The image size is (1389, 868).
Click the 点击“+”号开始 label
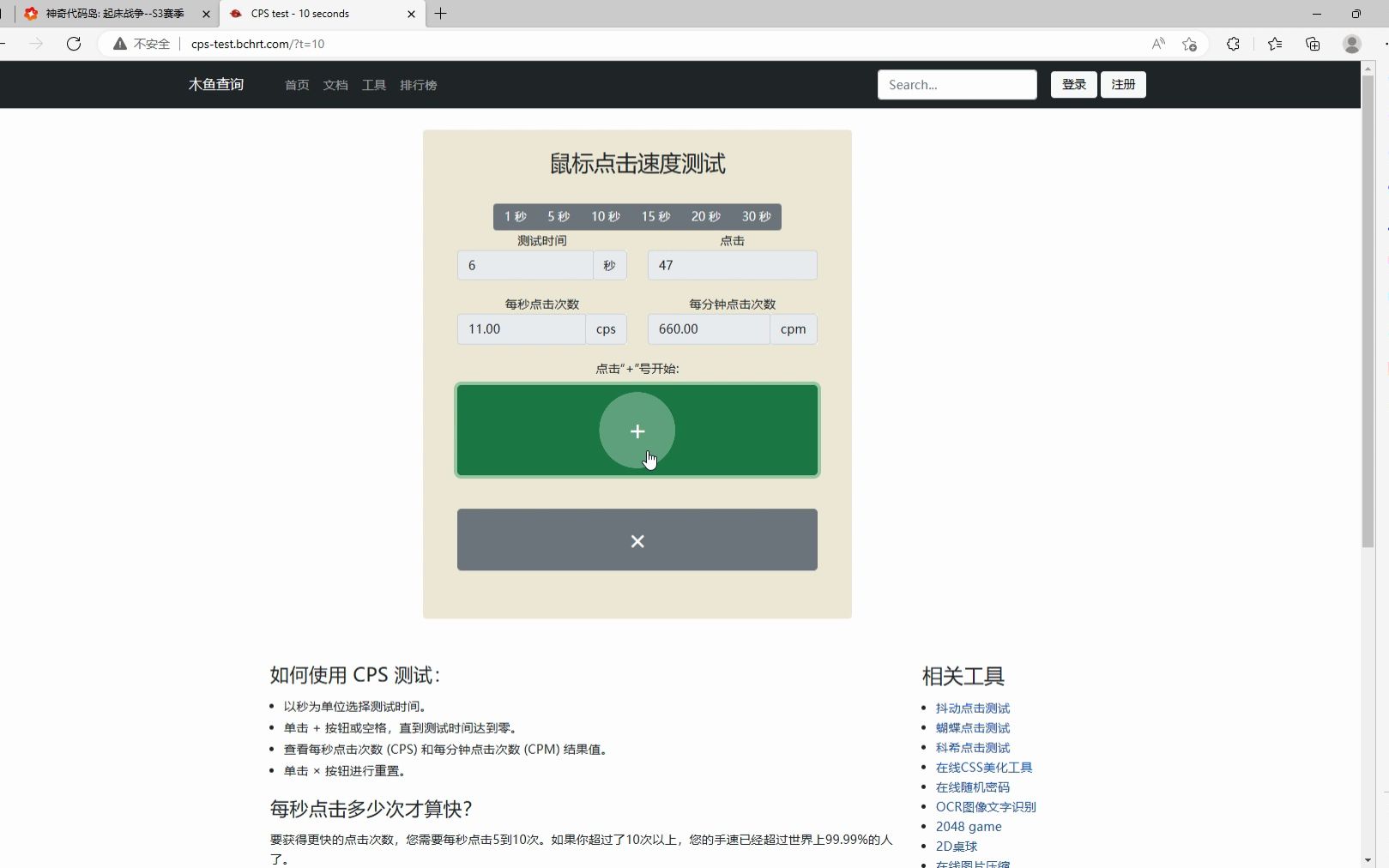click(637, 369)
